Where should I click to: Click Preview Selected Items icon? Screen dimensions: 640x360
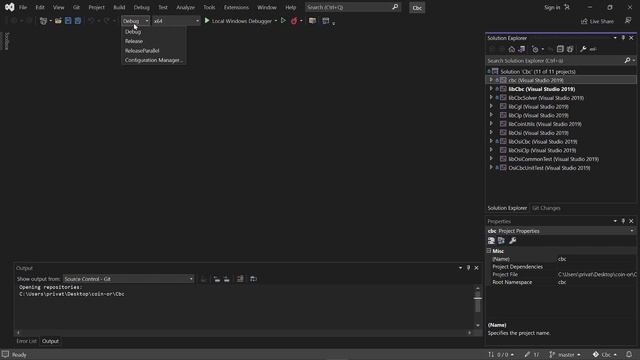coord(593,49)
